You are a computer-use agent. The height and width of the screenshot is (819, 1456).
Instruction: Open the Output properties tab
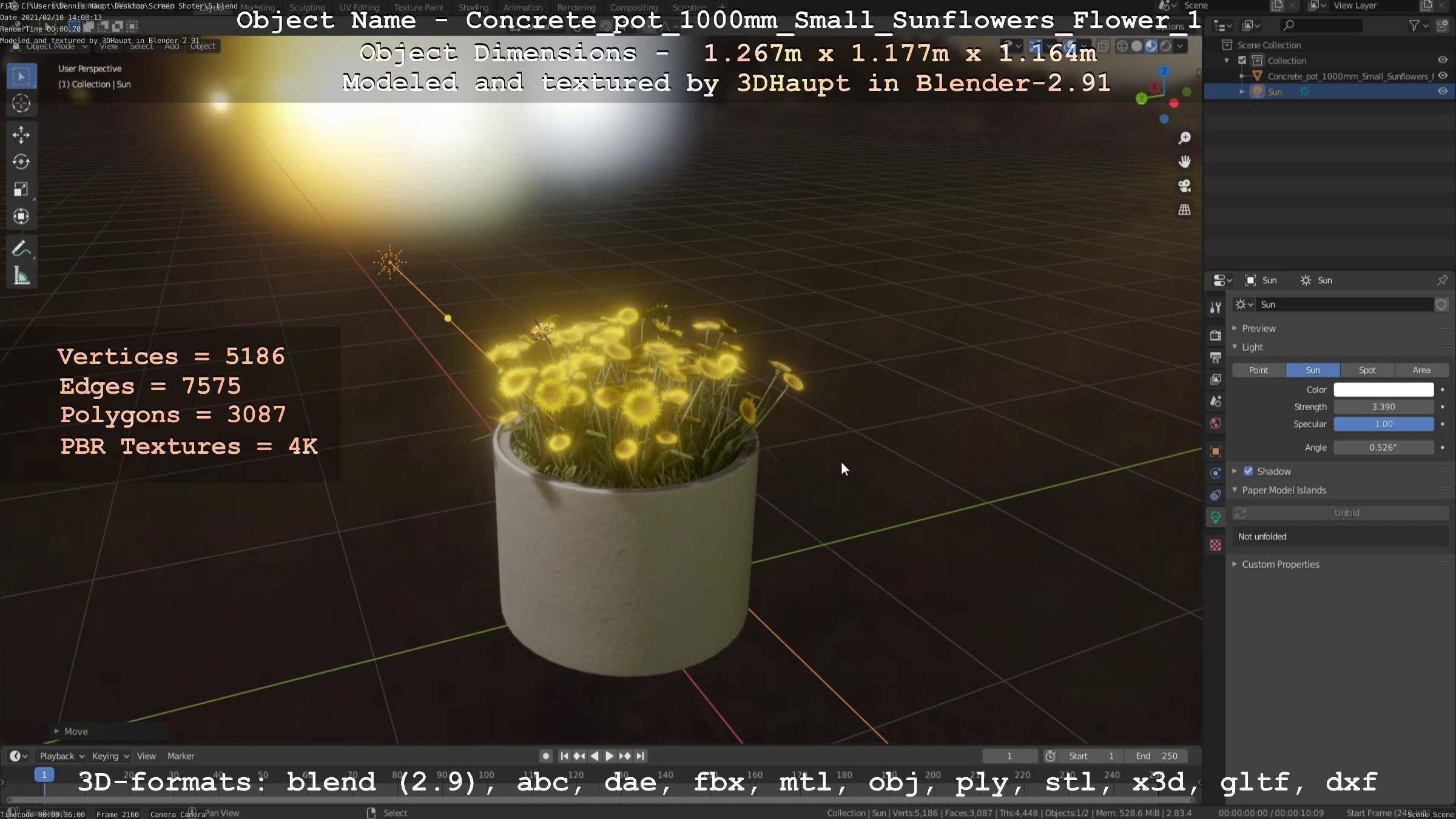[1215, 357]
